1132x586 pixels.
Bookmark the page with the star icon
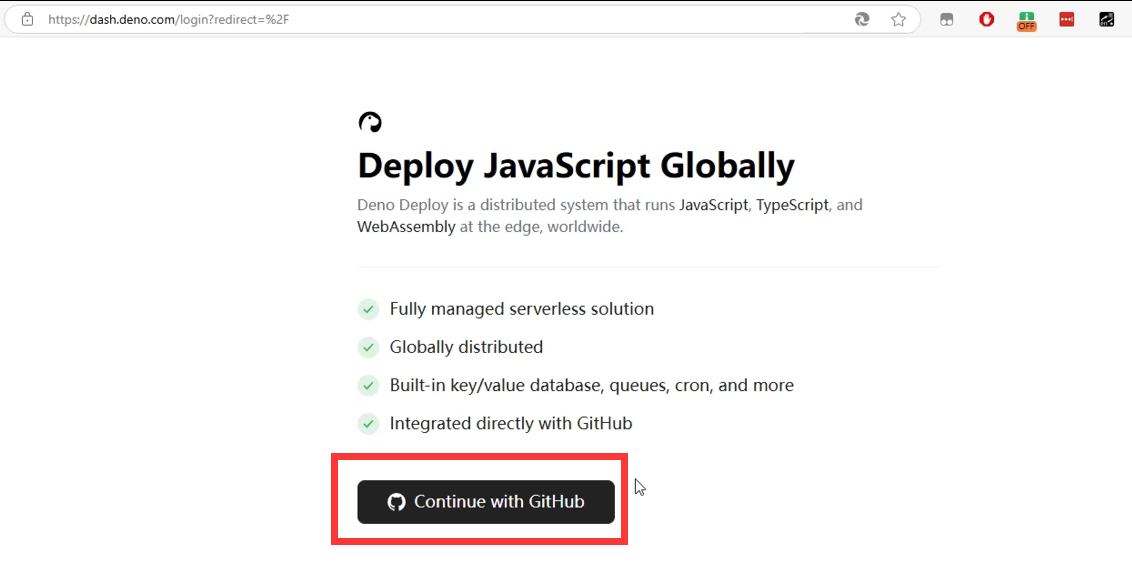(x=898, y=19)
